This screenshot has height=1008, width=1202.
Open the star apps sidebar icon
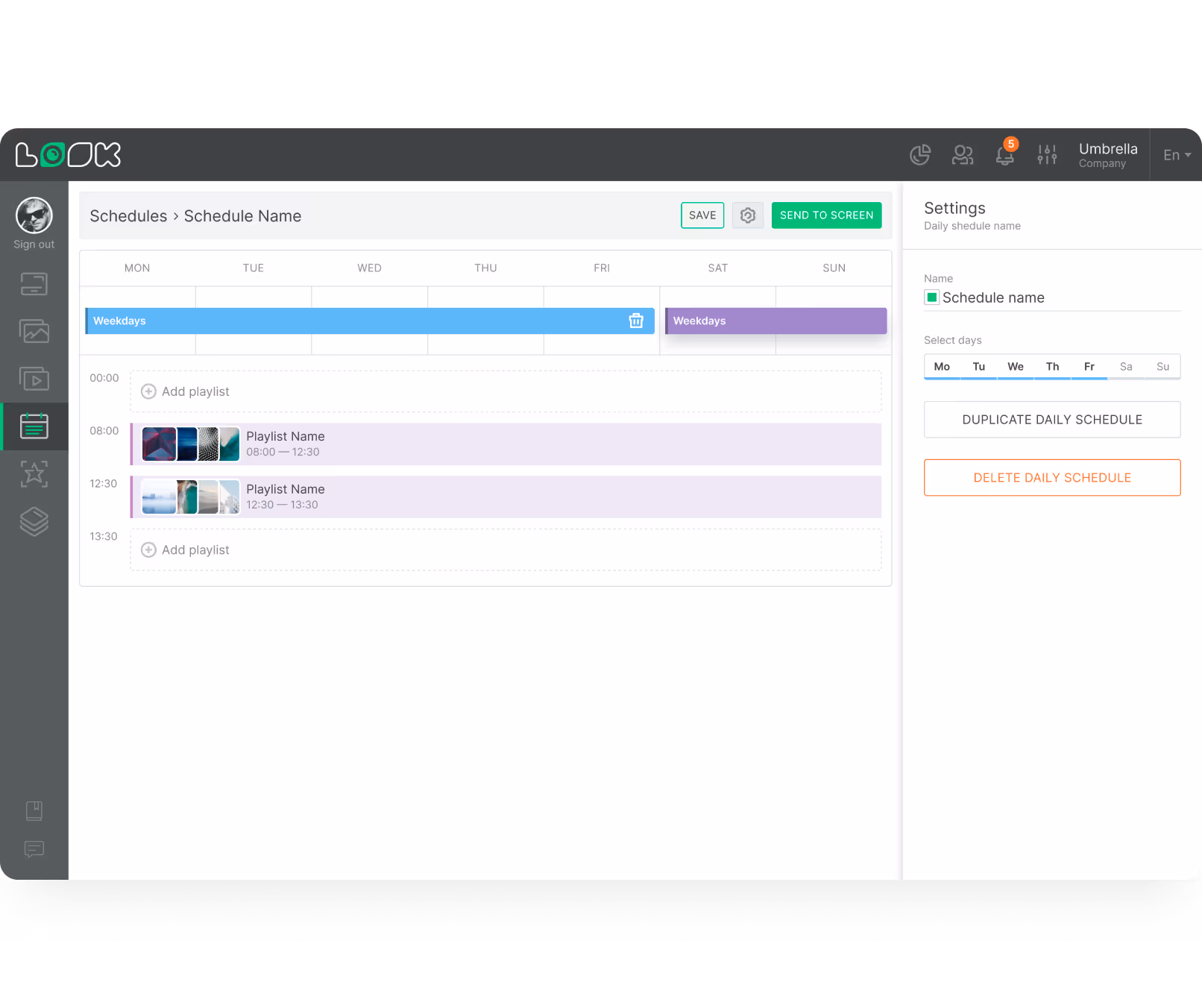tap(34, 473)
